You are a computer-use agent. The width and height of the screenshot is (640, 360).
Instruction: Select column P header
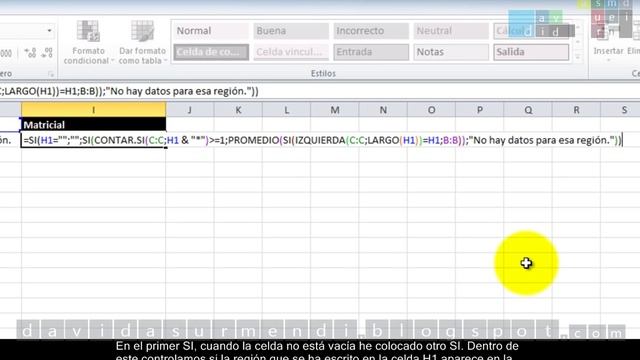tap(480, 110)
